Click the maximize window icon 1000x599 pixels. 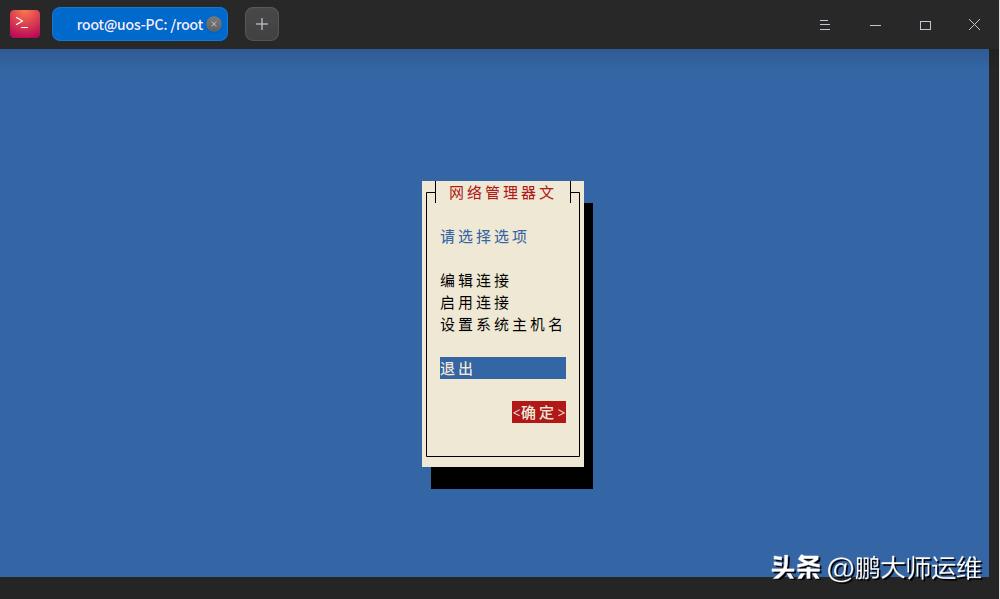(x=925, y=25)
